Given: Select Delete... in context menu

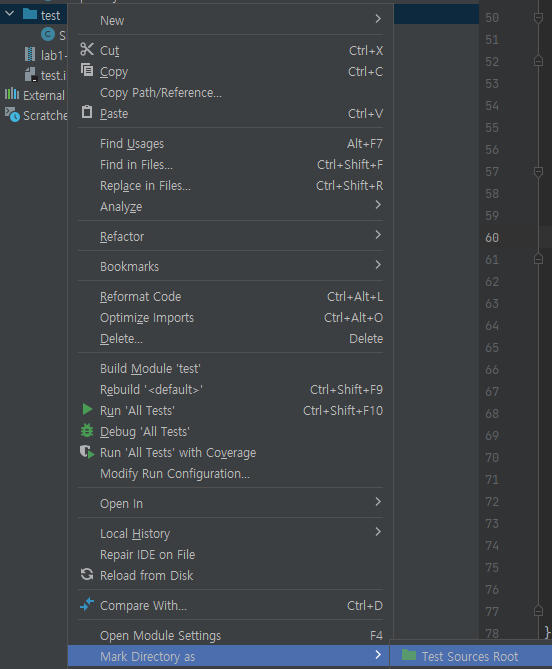Looking at the screenshot, I should pos(121,339).
